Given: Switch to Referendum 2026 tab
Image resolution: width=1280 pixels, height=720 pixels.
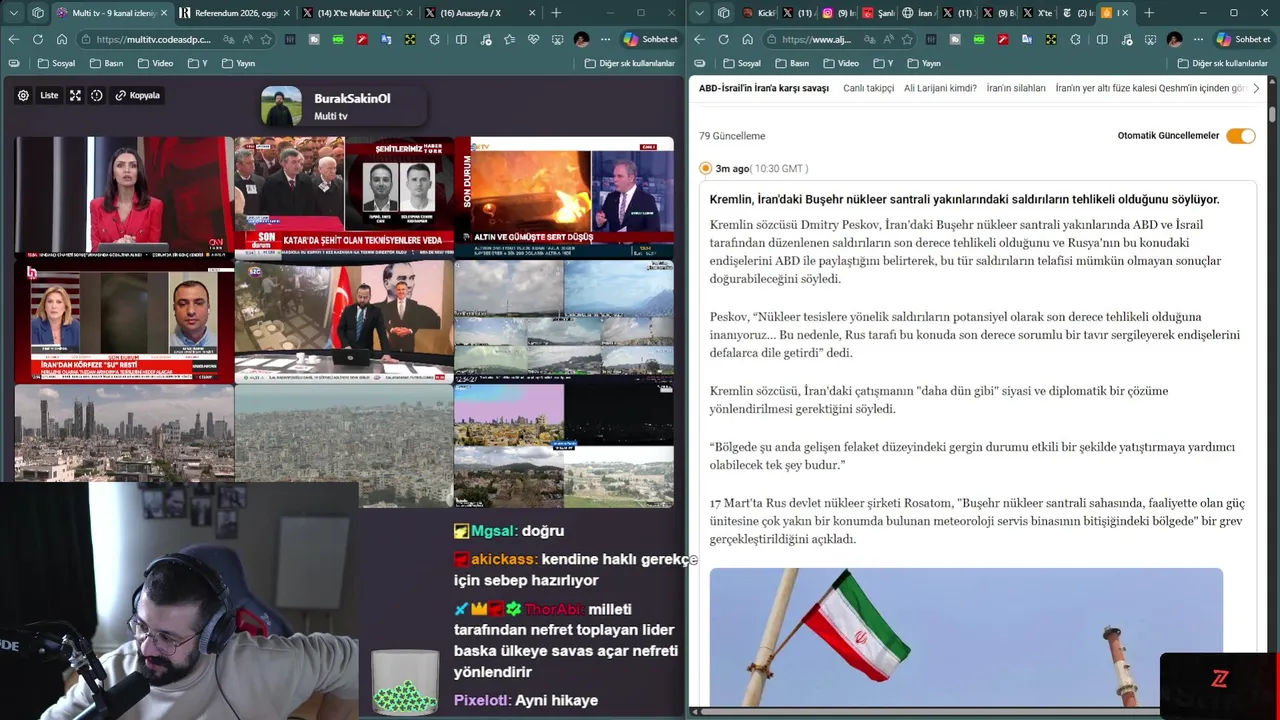Looking at the screenshot, I should (236, 13).
